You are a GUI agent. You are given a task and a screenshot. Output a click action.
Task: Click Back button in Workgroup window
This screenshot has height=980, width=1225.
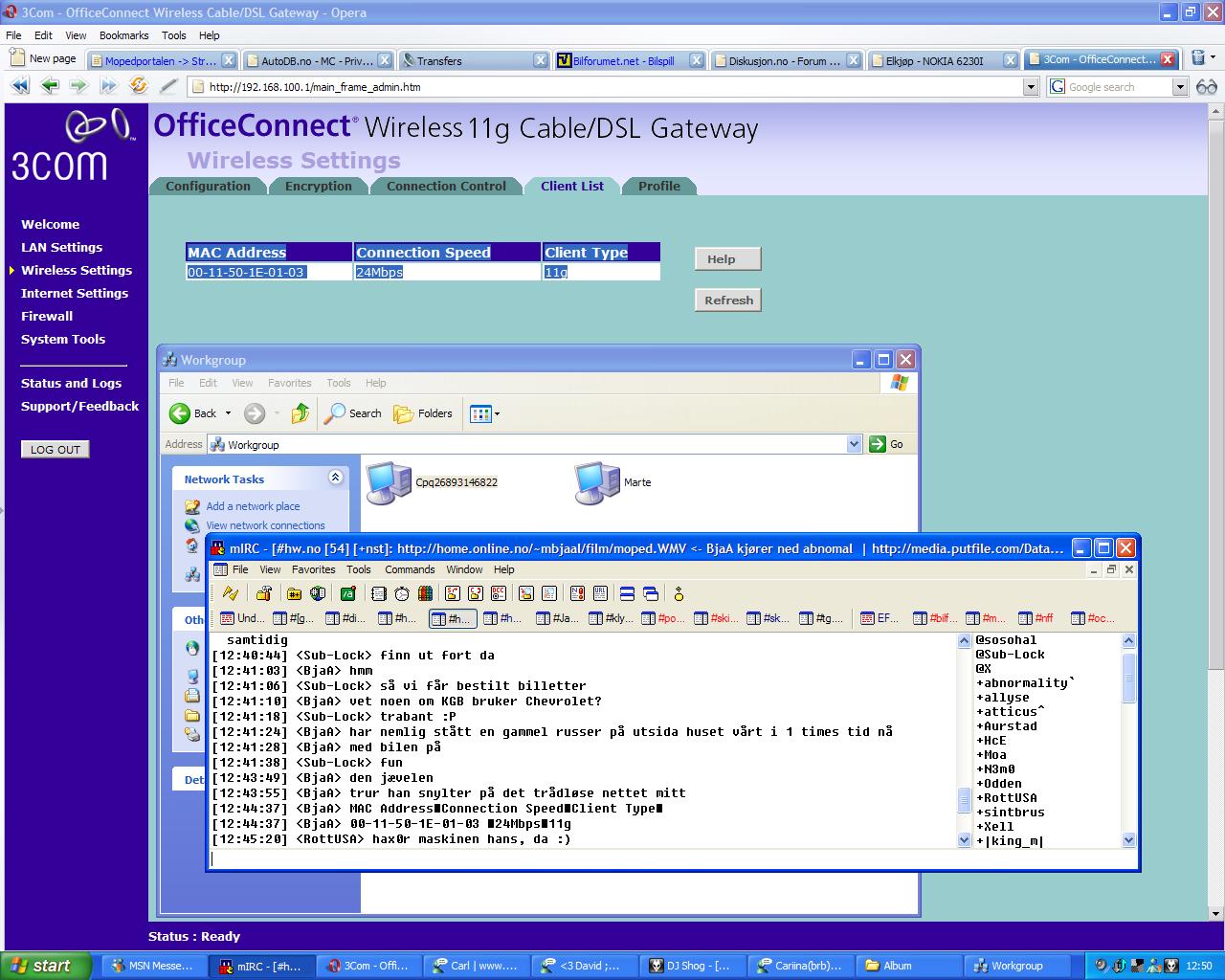[194, 413]
